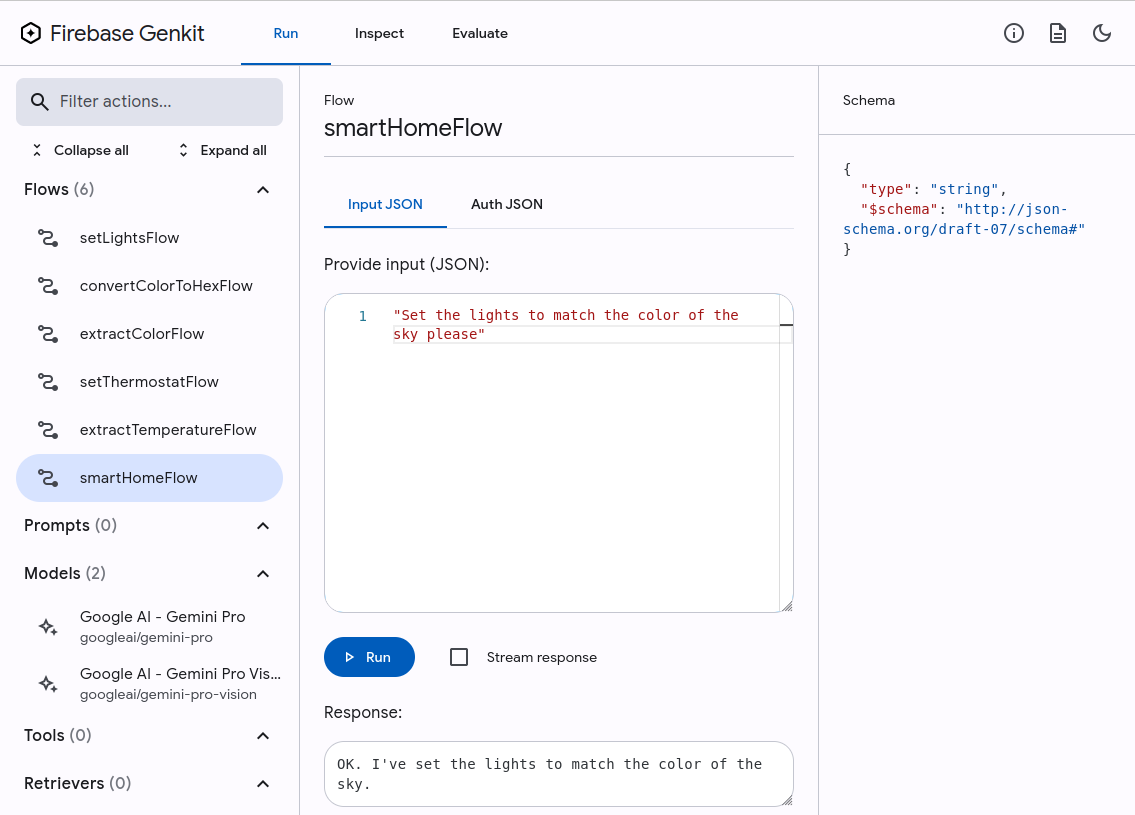Toggle dark mode with the moon icon
Image resolution: width=1135 pixels, height=815 pixels.
coord(1102,33)
